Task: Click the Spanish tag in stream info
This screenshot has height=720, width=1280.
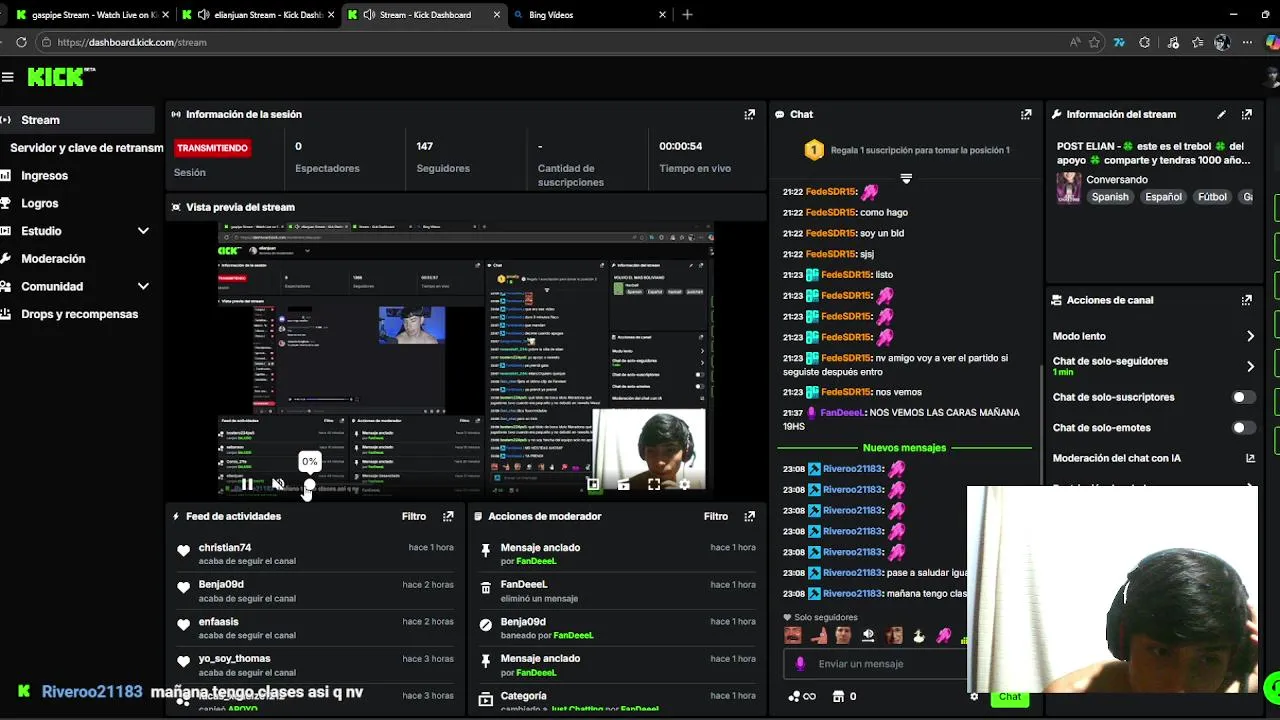Action: tap(1110, 197)
